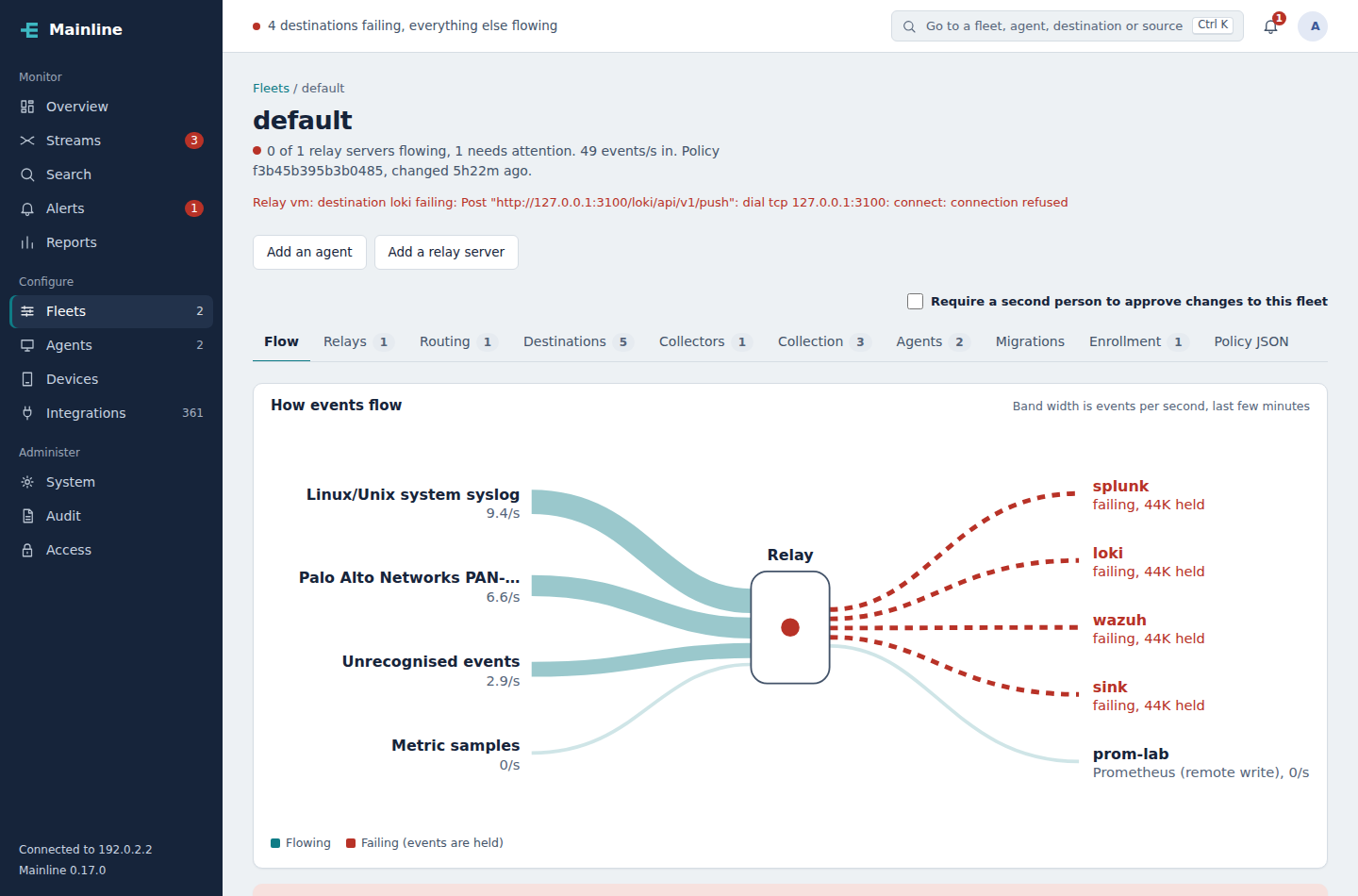Enable second person approval checkbox
Viewport: 1358px width, 896px height.
click(x=915, y=301)
